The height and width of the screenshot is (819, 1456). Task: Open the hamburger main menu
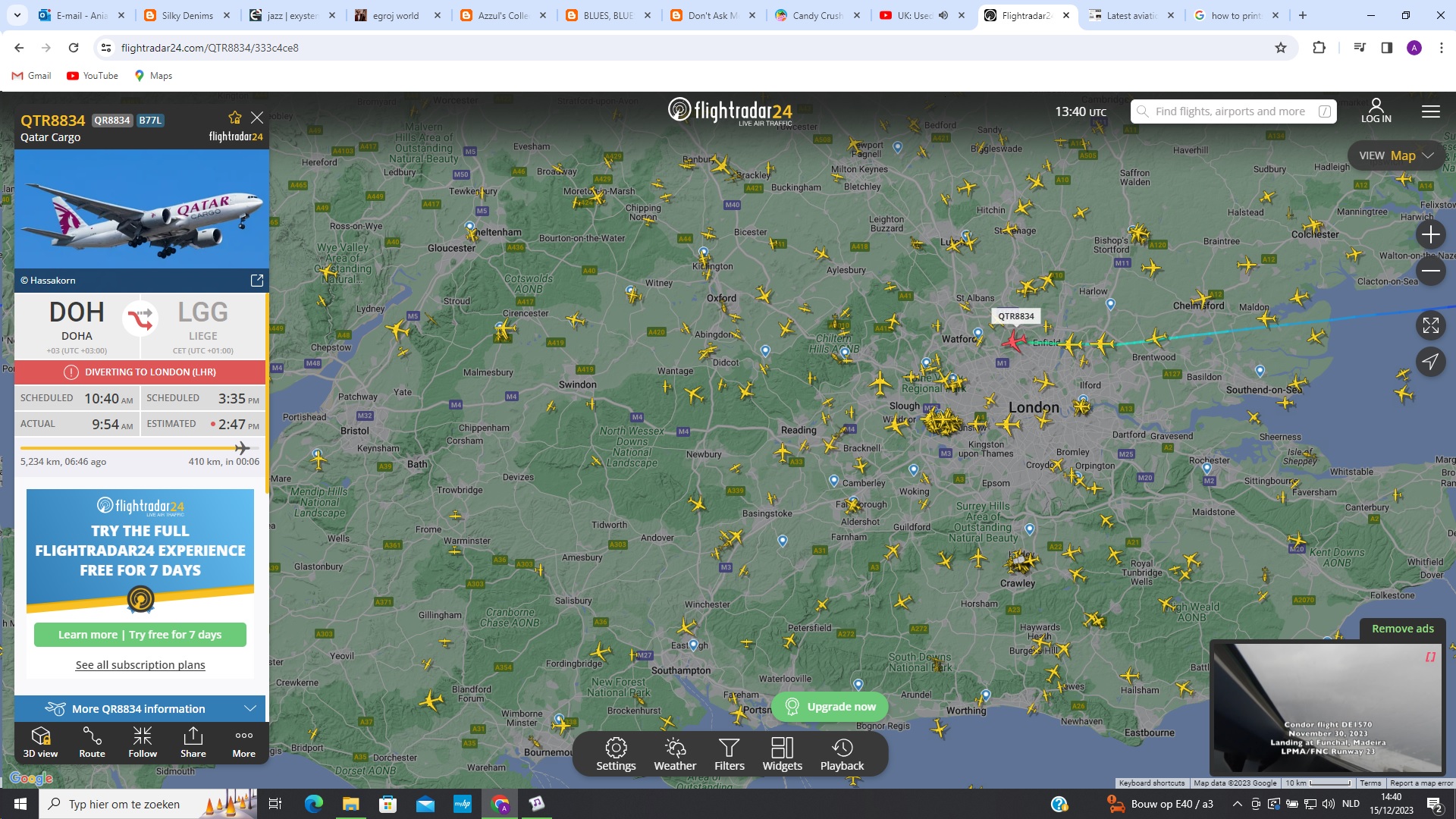click(x=1431, y=111)
